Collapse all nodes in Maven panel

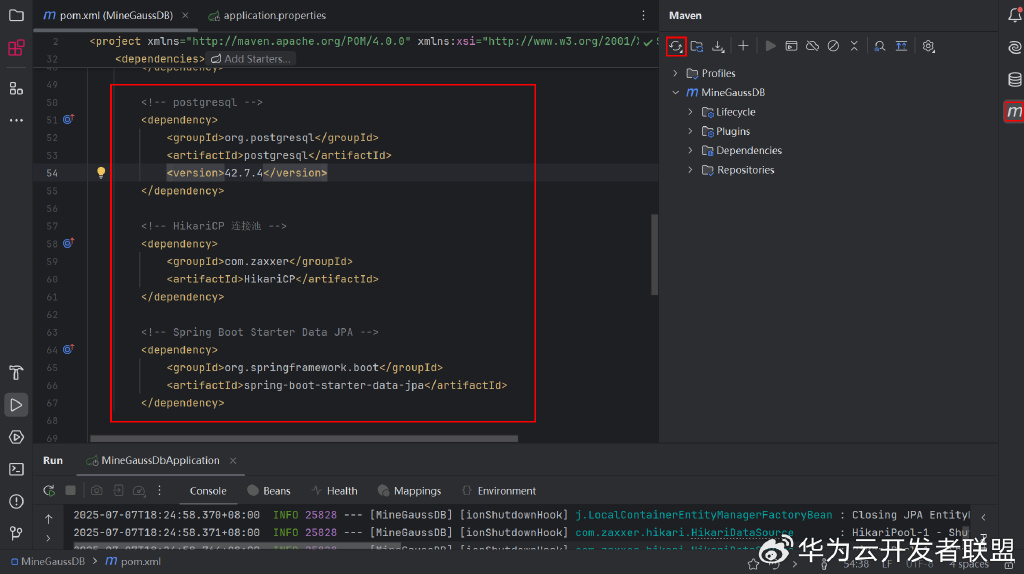854,46
